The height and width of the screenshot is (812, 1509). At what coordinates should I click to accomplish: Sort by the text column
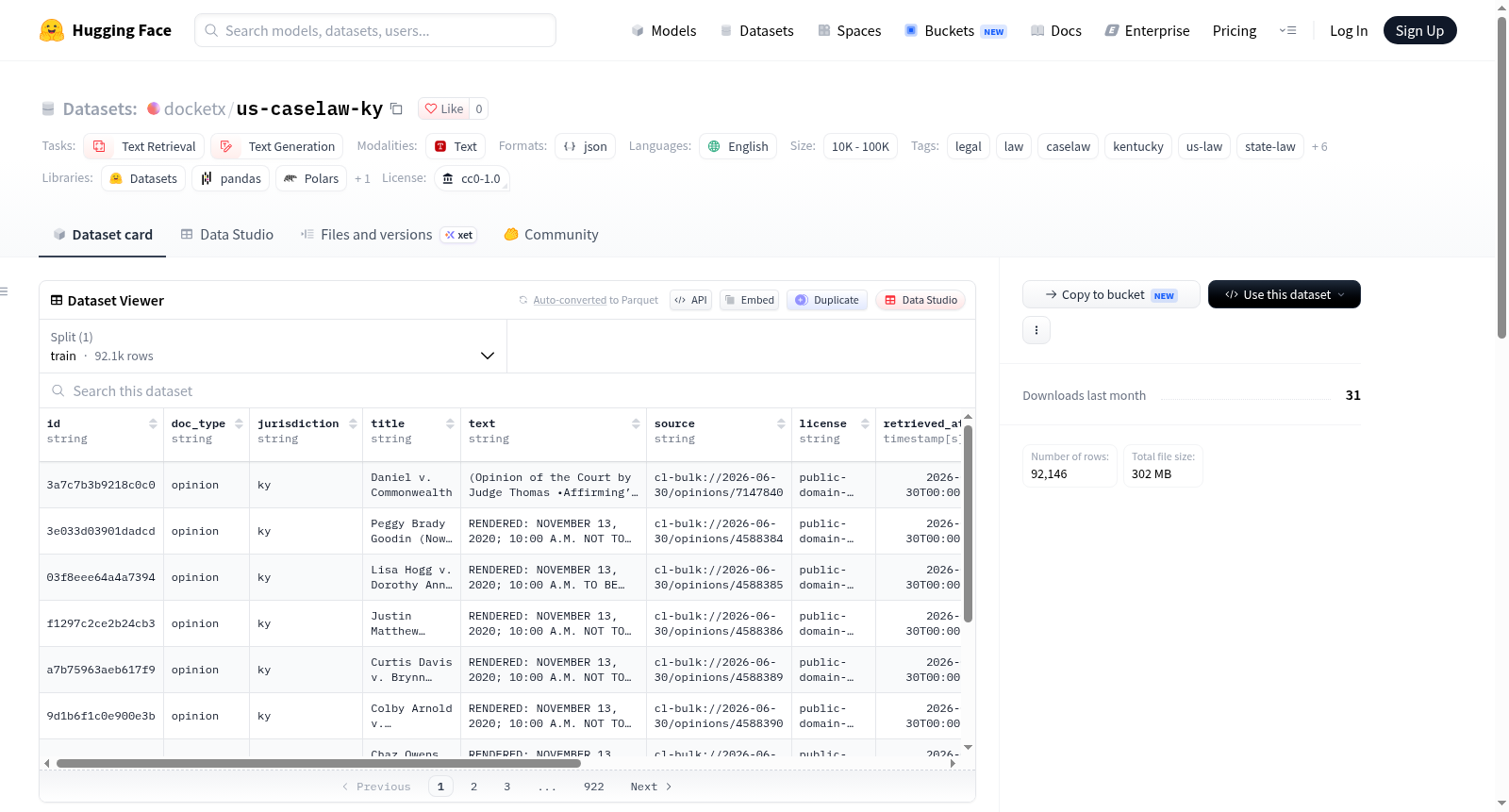pyautogui.click(x=636, y=424)
